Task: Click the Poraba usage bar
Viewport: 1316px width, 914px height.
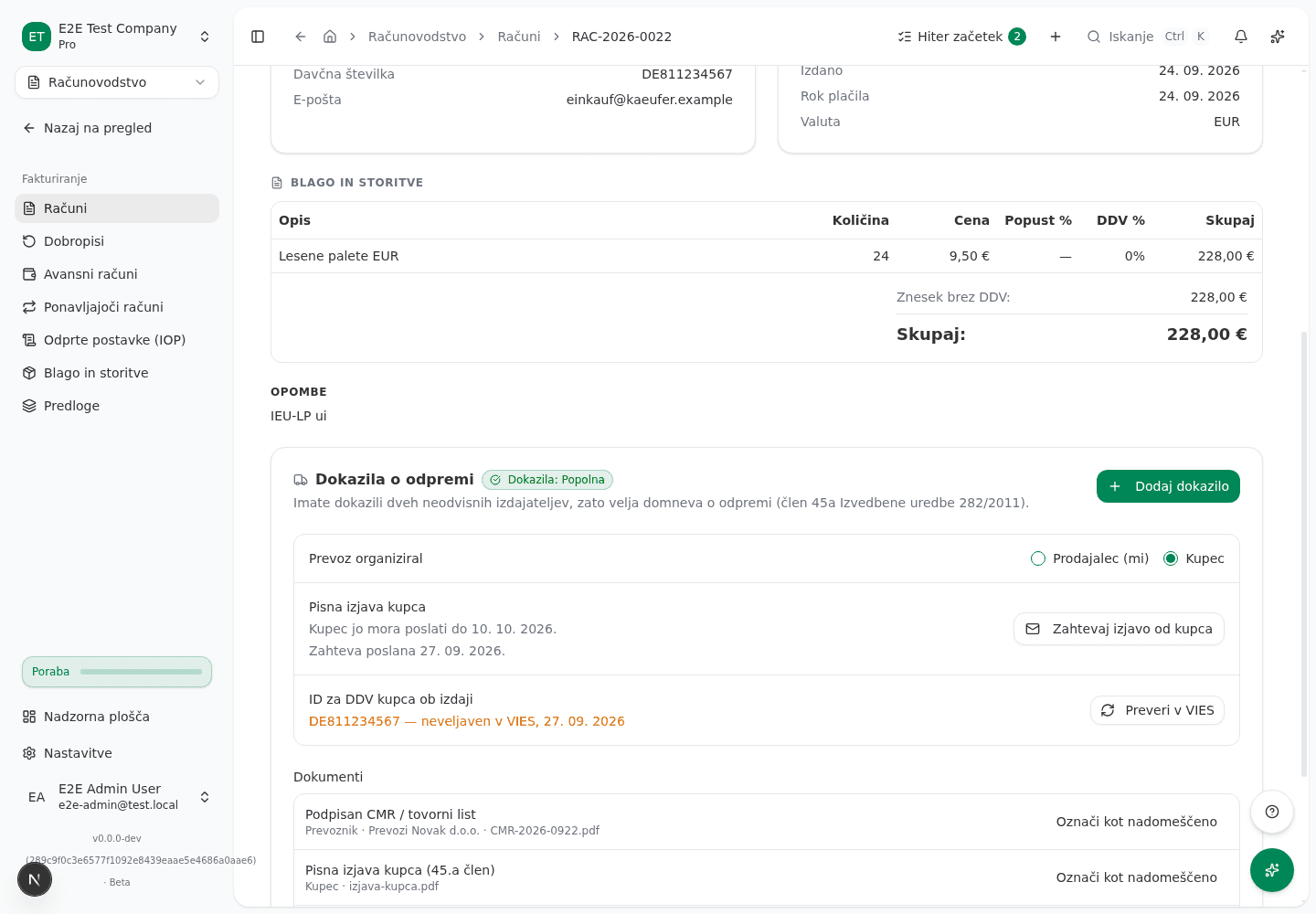Action: point(117,672)
